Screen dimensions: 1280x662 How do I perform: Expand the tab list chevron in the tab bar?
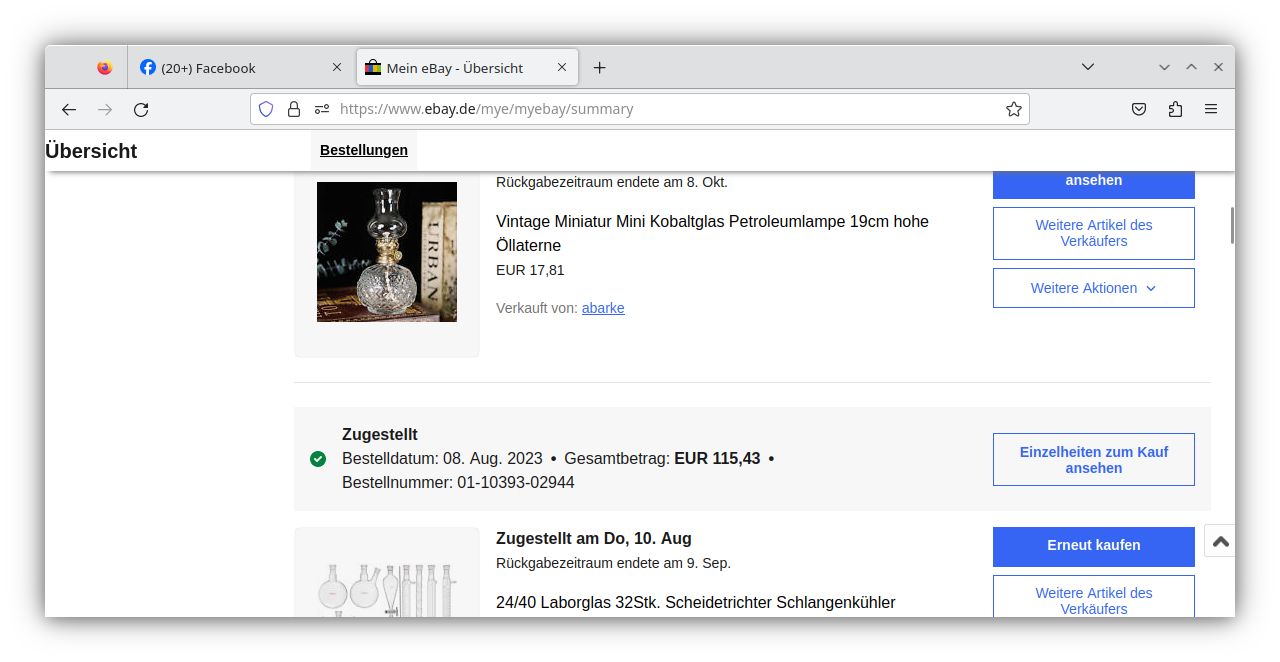(1087, 67)
